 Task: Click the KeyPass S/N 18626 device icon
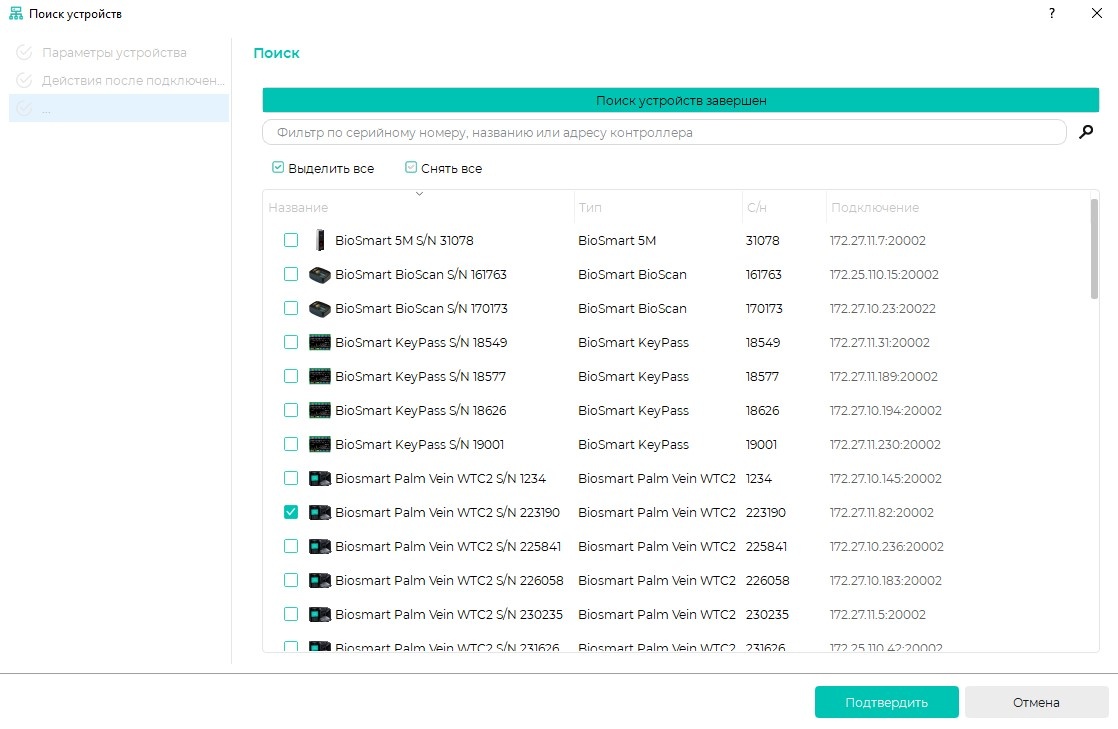coord(319,411)
